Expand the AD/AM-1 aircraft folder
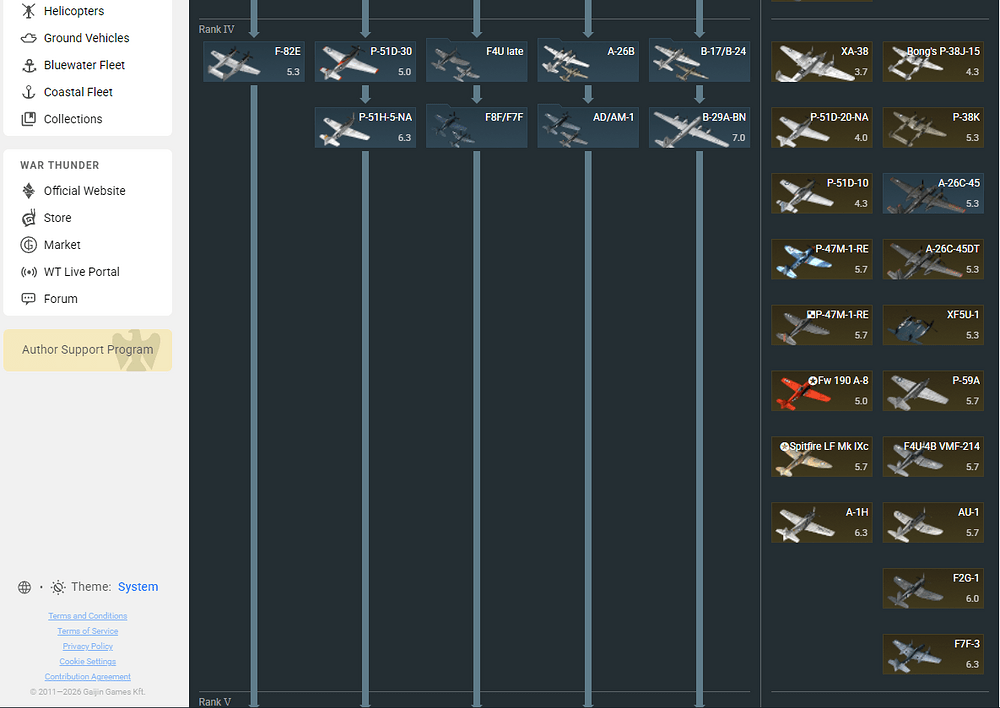Screen dimensions: 1000x708 [x=587, y=128]
